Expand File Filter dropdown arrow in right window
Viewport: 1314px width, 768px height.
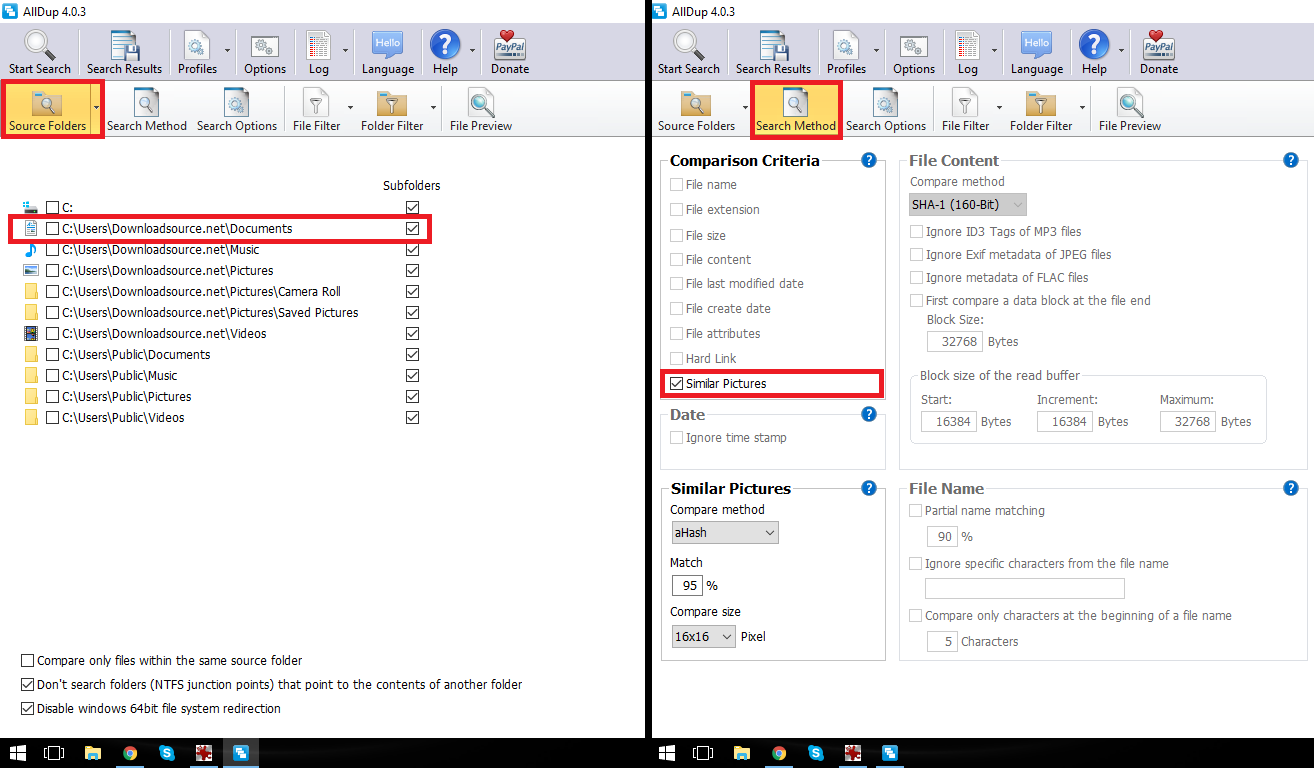(x=999, y=107)
